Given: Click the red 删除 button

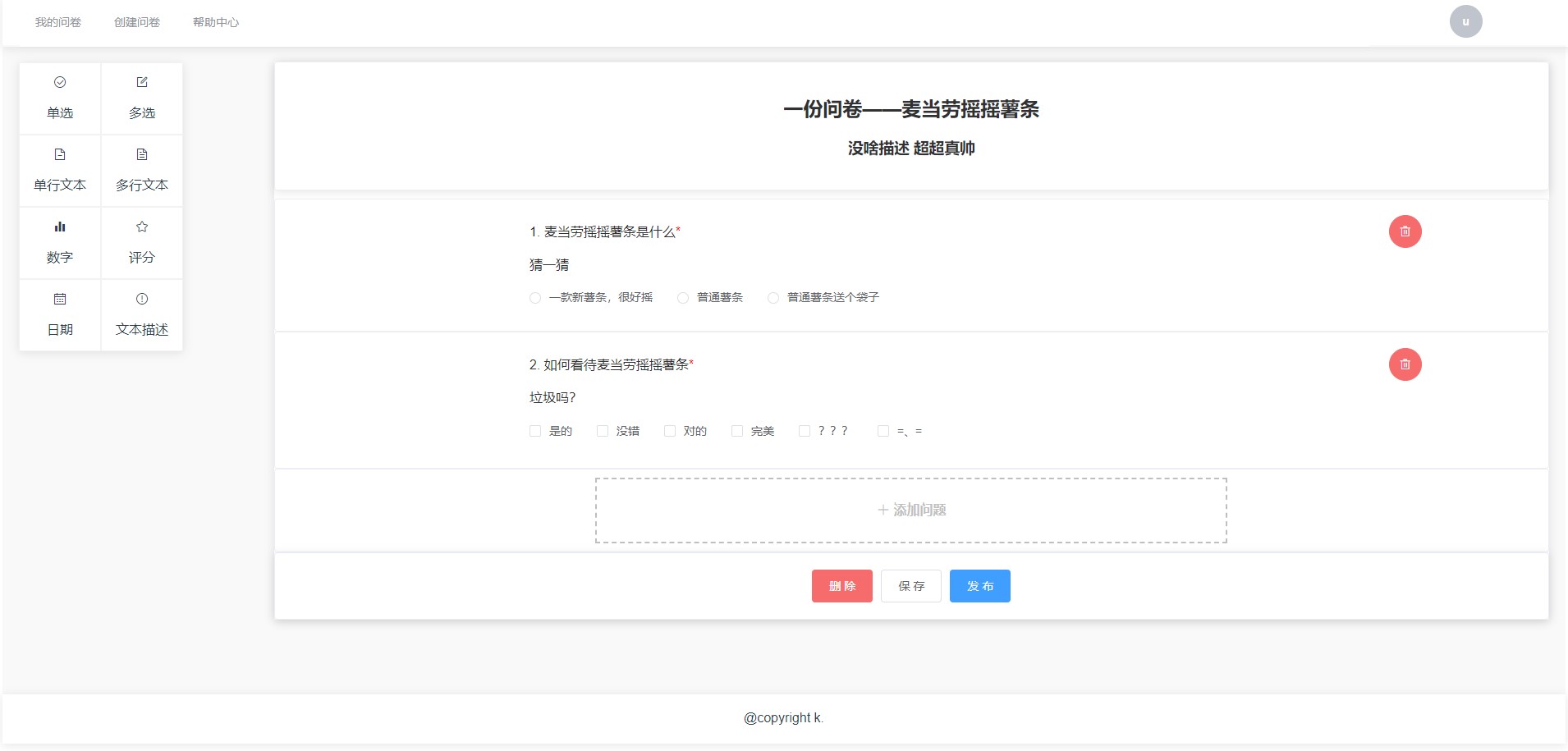Looking at the screenshot, I should (842, 586).
